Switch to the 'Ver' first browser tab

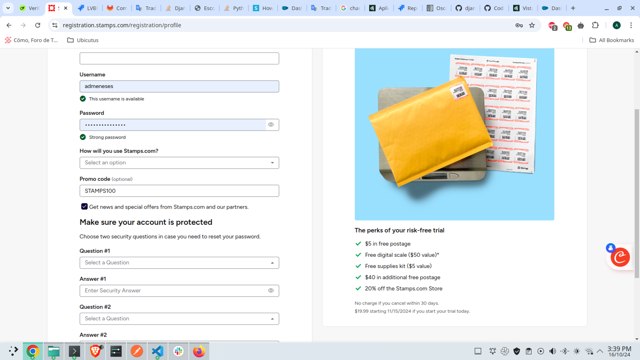[x=29, y=8]
